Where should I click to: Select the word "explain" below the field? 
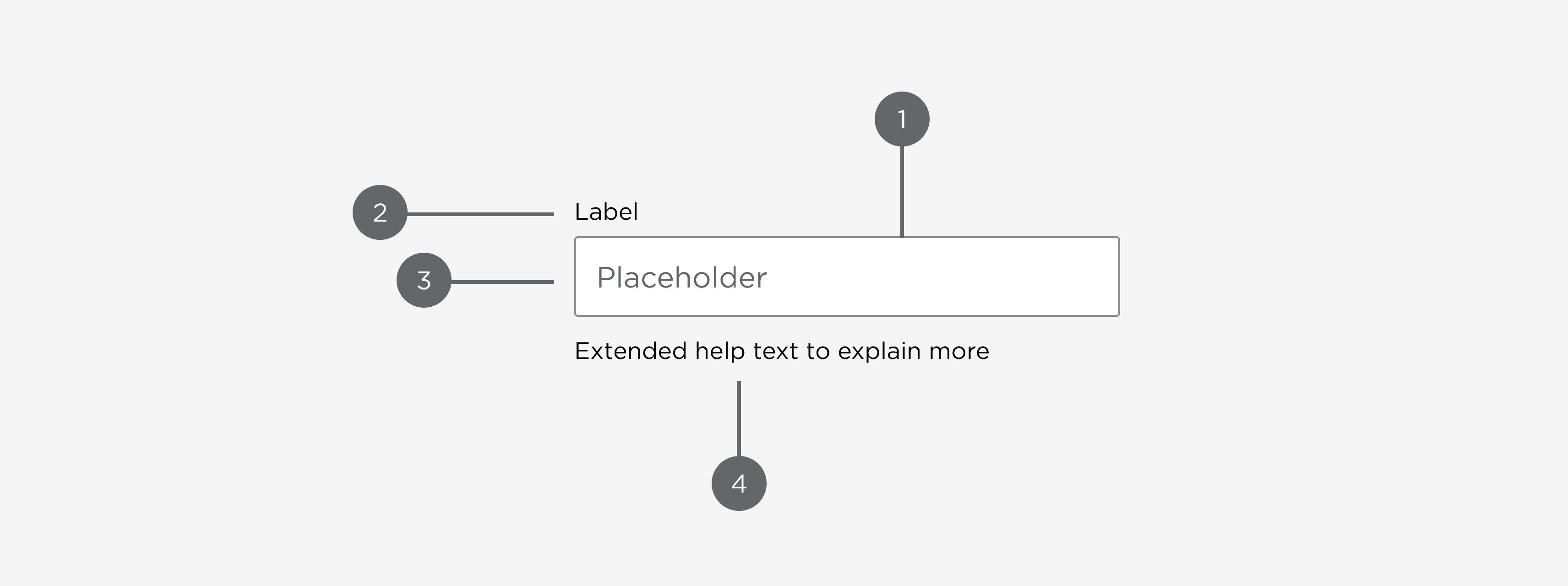pos(879,352)
